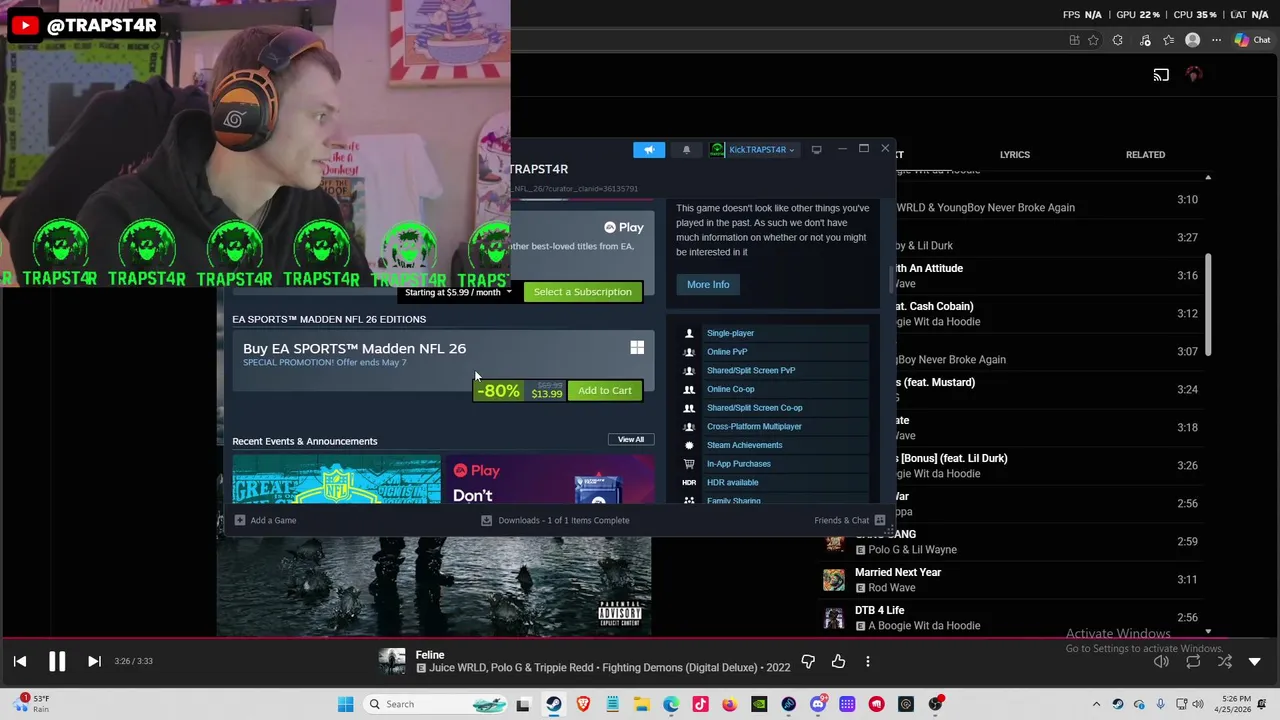The image size is (1280, 720).
Task: Toggle repeat mode in player
Action: 1193,661
